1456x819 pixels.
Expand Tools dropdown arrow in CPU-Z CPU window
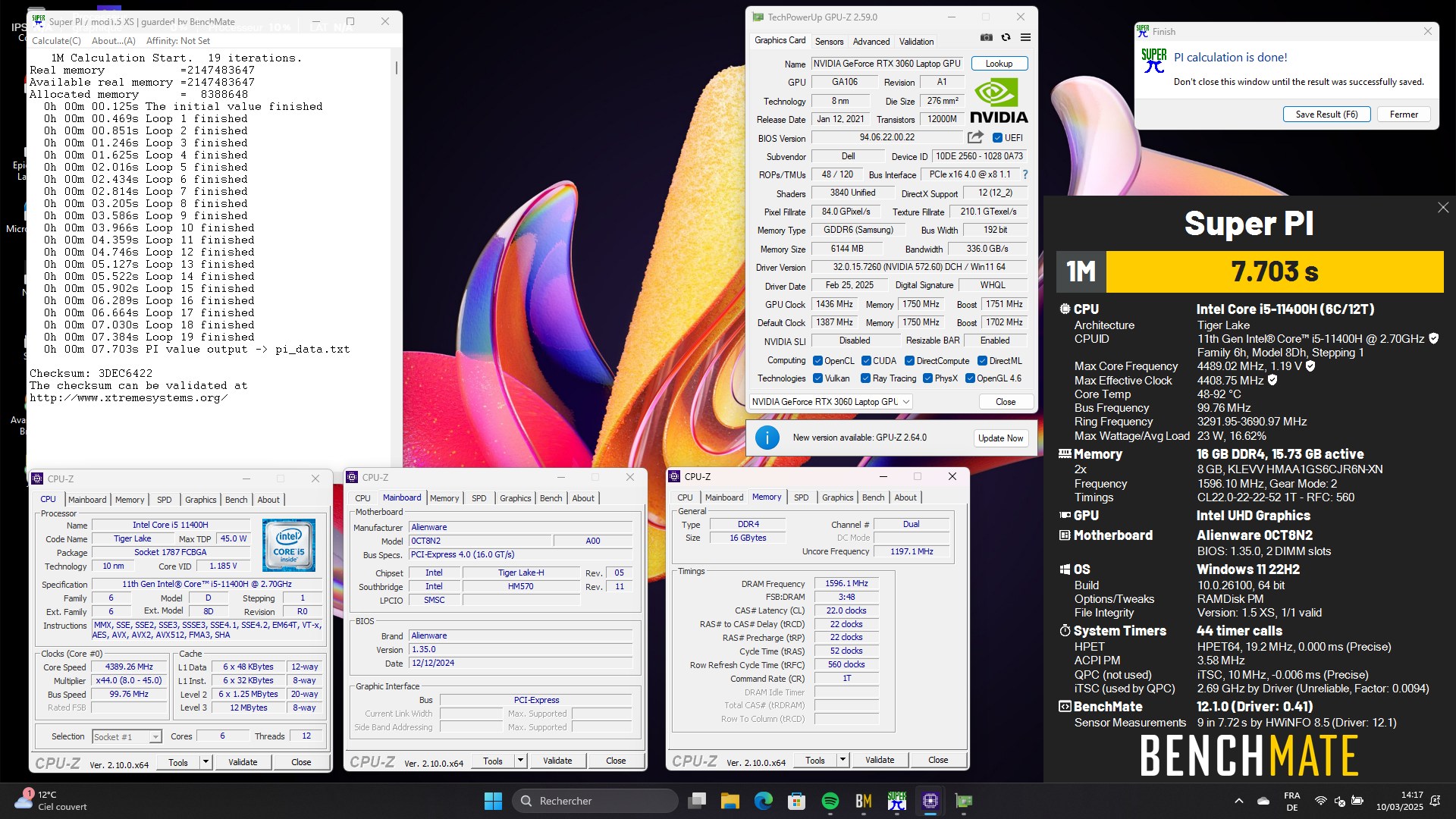206,762
